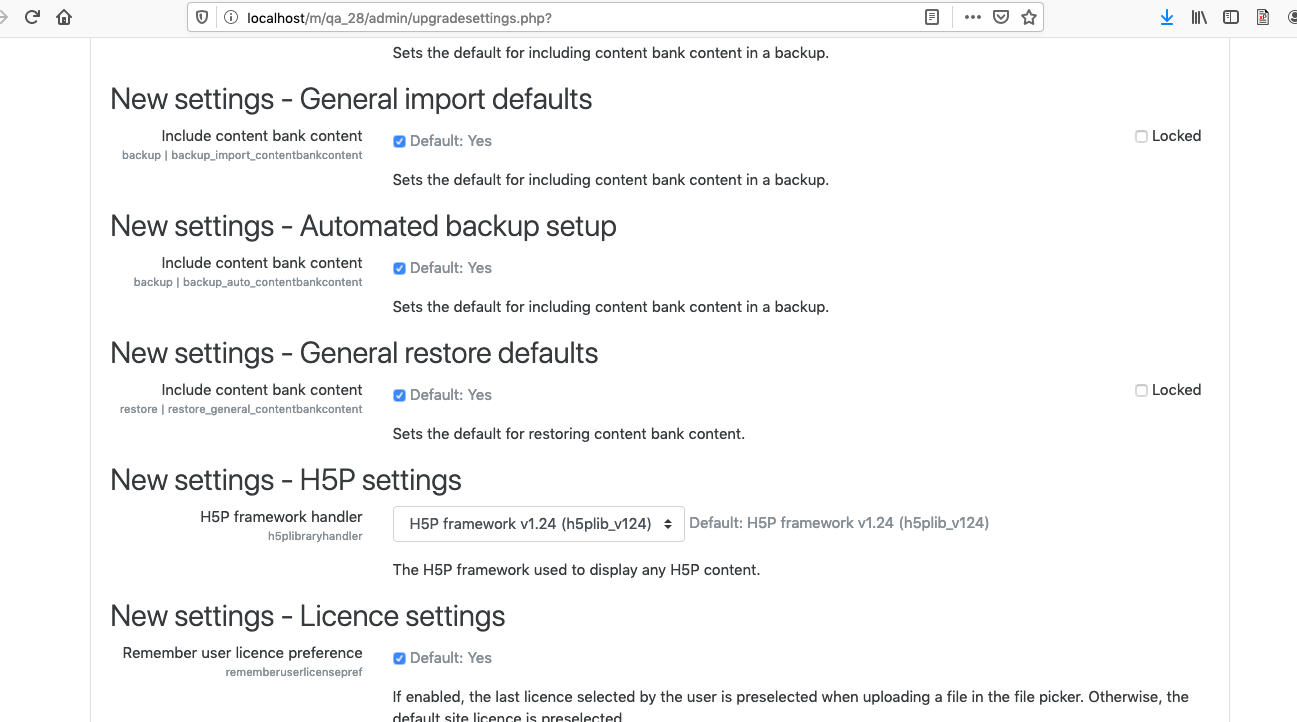Toggle the browser sidebar icon
This screenshot has width=1297, height=722.
[x=1231, y=17]
